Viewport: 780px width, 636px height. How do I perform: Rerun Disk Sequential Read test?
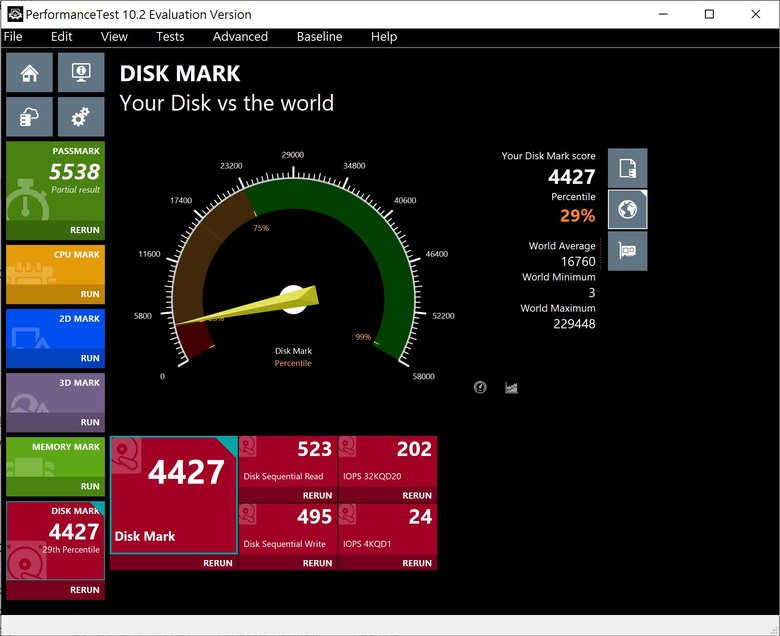(x=317, y=496)
